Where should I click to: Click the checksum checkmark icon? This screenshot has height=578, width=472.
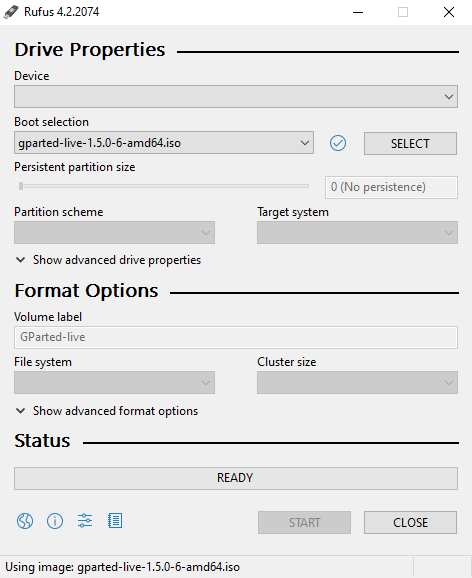338,143
